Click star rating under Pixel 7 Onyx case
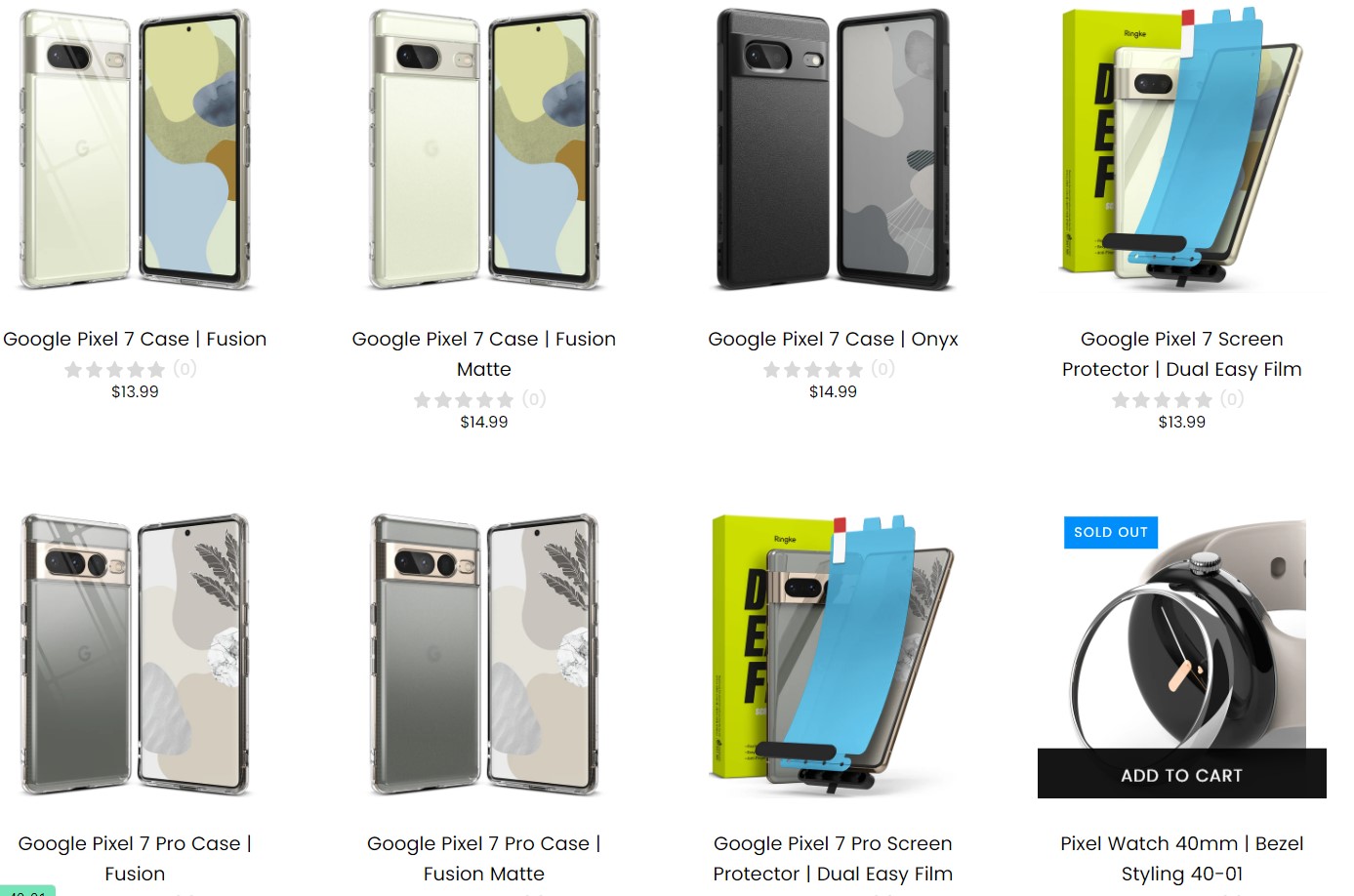 (813, 369)
